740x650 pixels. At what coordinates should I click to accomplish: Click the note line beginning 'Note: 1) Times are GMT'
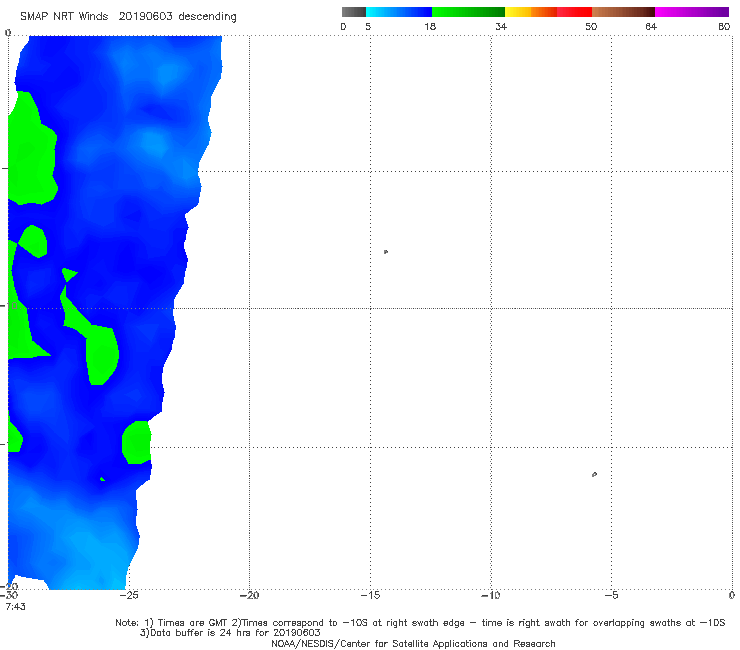point(420,623)
